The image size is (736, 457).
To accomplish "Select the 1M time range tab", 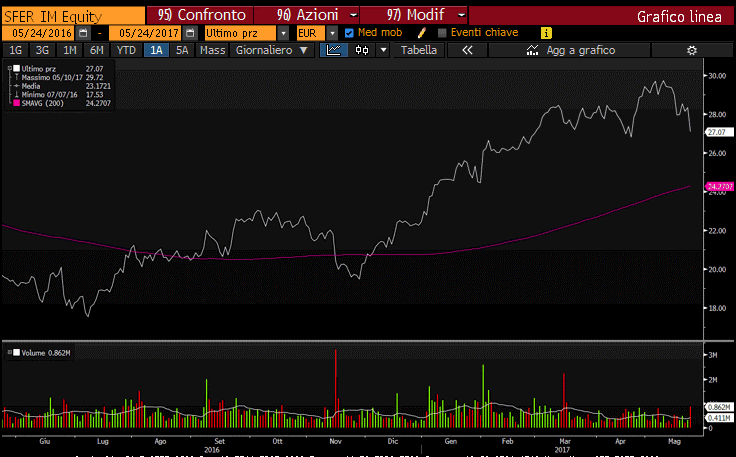I will pyautogui.click(x=69, y=50).
